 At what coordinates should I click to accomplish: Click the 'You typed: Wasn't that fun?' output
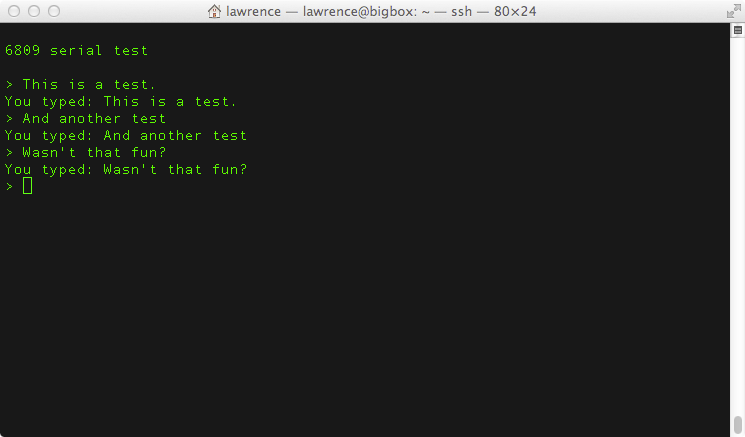pos(126,170)
